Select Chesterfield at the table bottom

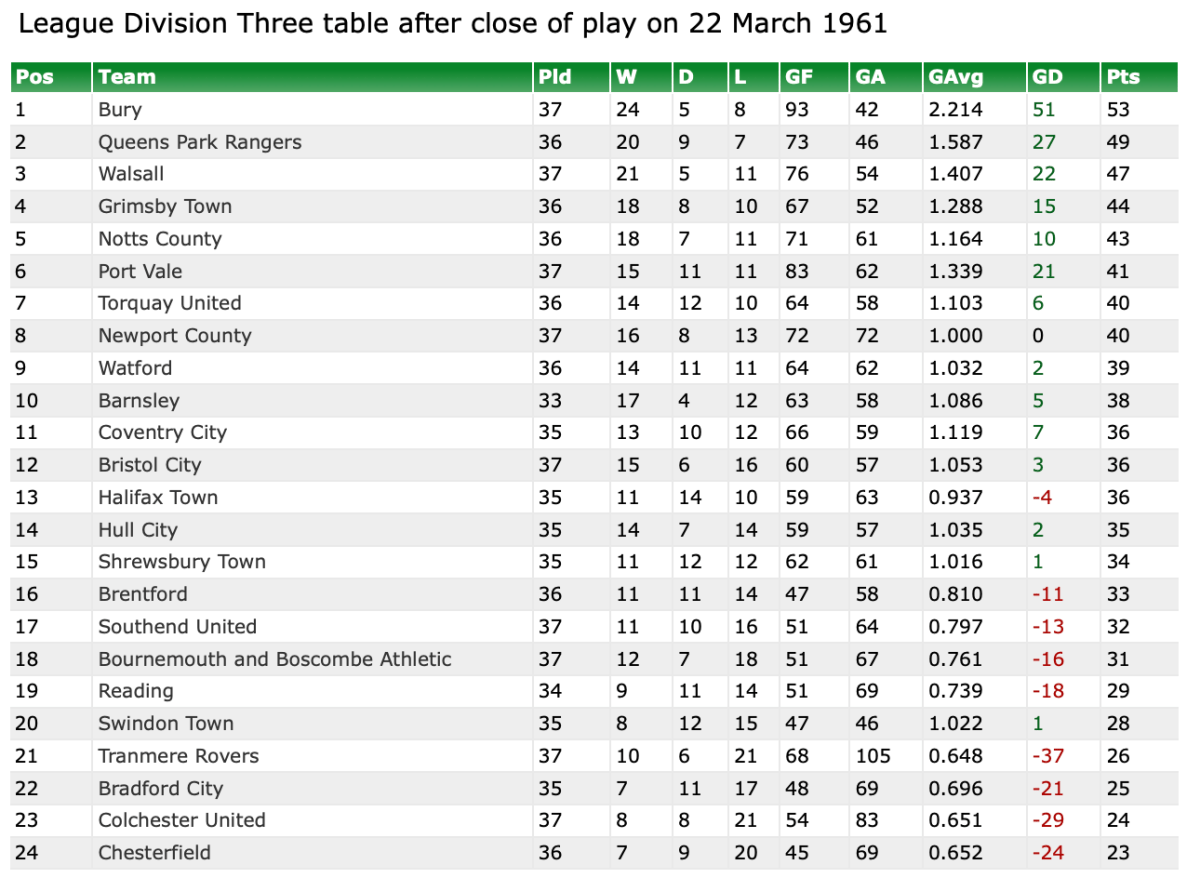tap(154, 853)
